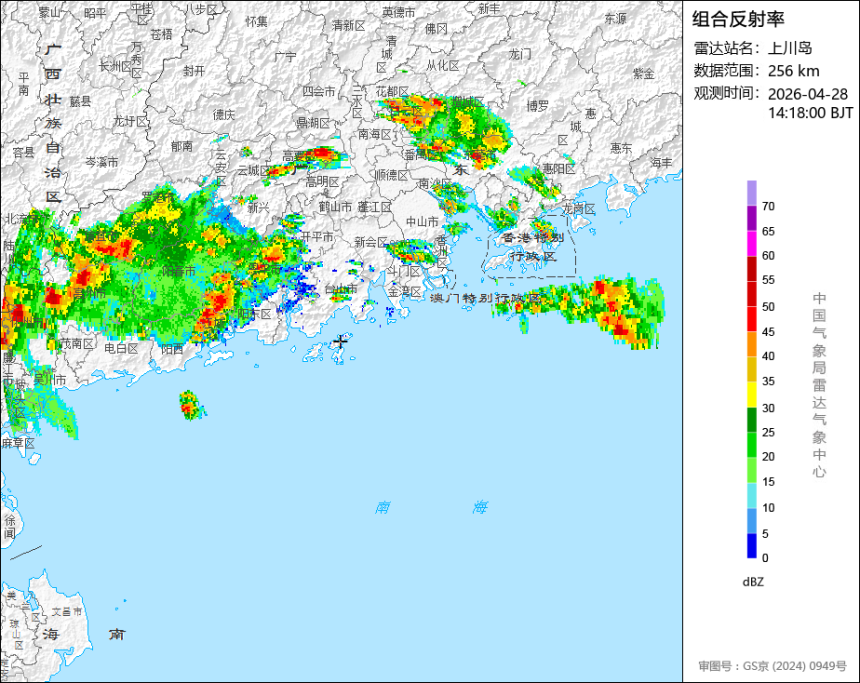Click the 鹤山市 map label

click(x=335, y=207)
